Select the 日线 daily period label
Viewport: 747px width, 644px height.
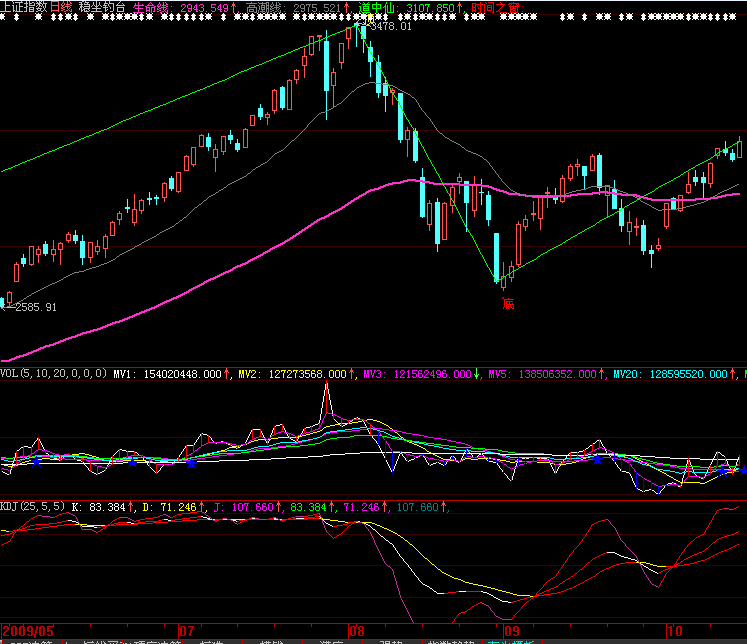coord(61,7)
